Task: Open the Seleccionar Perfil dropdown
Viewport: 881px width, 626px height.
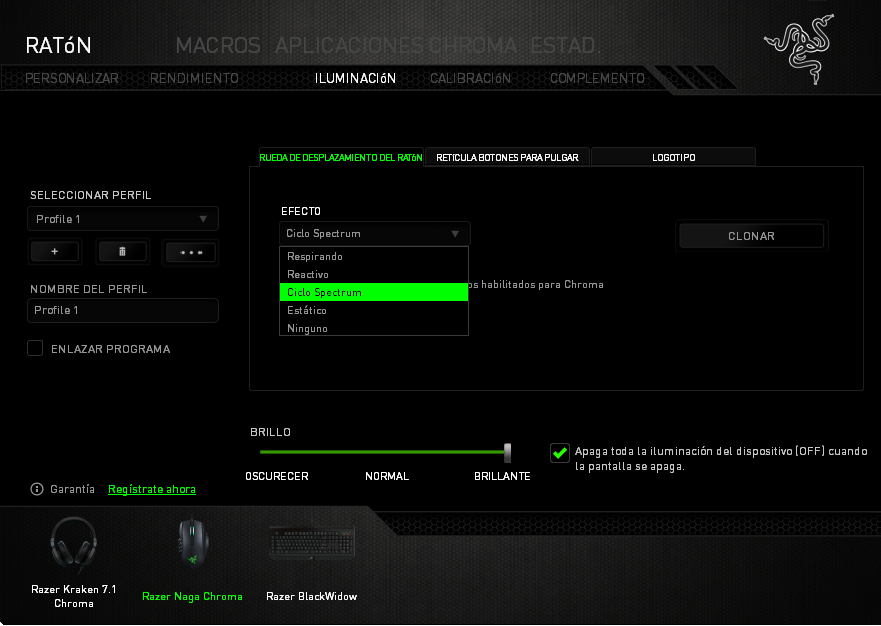Action: click(122, 219)
